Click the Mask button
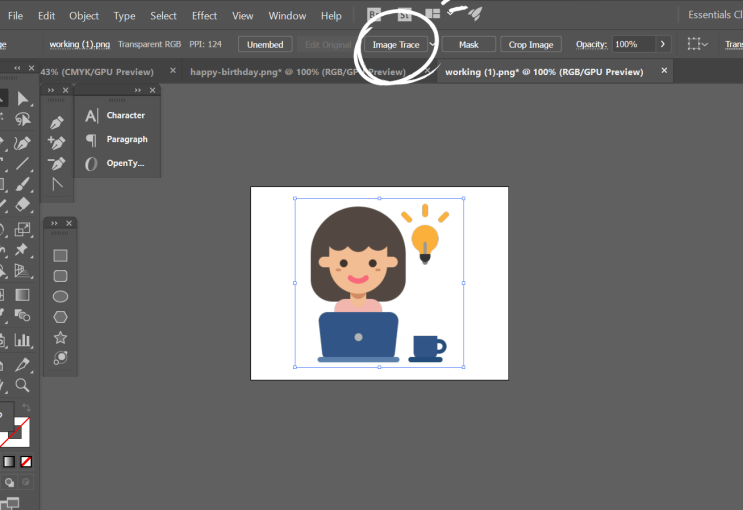Image resolution: width=743 pixels, height=510 pixels. click(469, 45)
